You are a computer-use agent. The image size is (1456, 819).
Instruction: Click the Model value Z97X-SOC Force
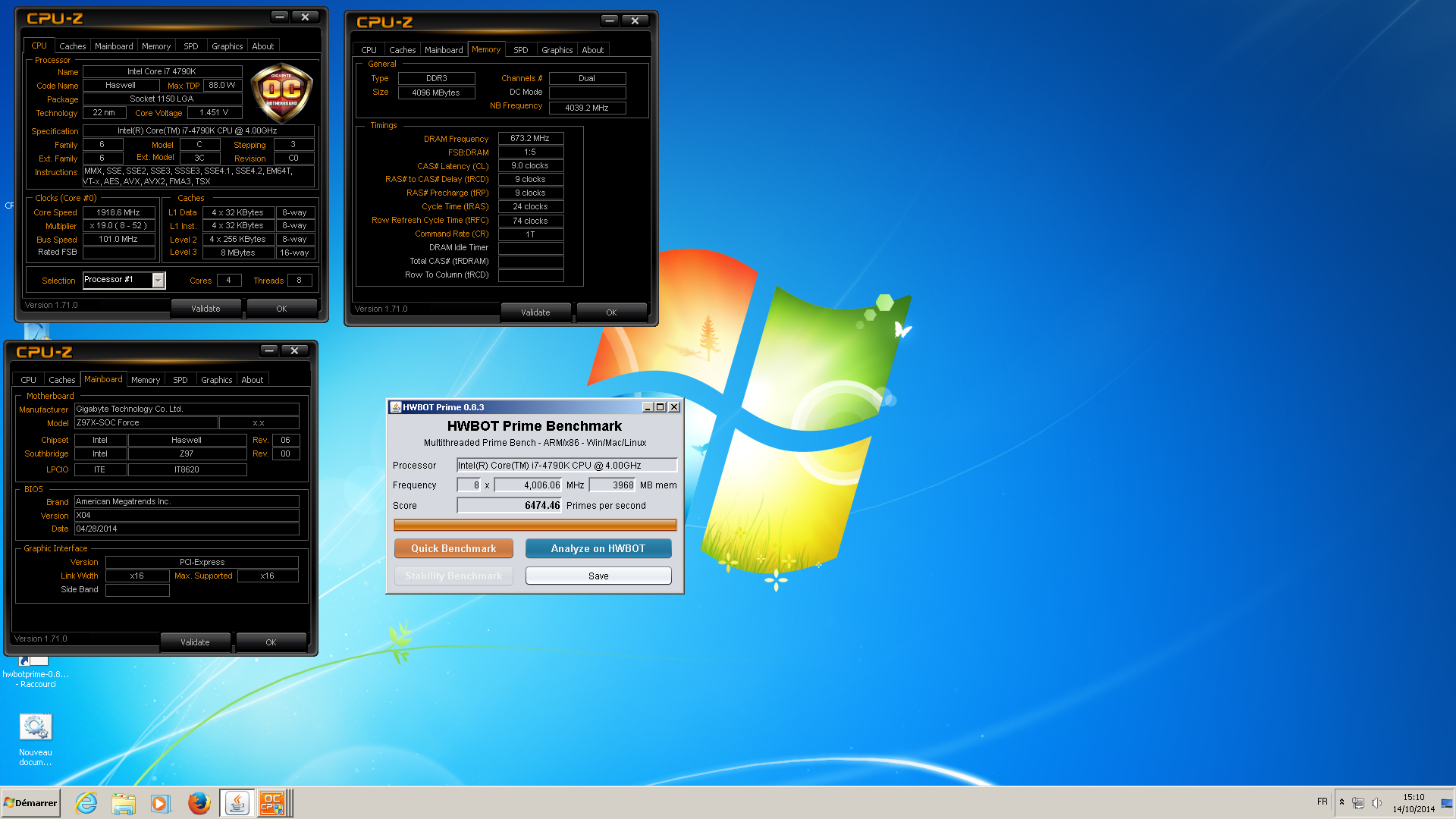146,423
